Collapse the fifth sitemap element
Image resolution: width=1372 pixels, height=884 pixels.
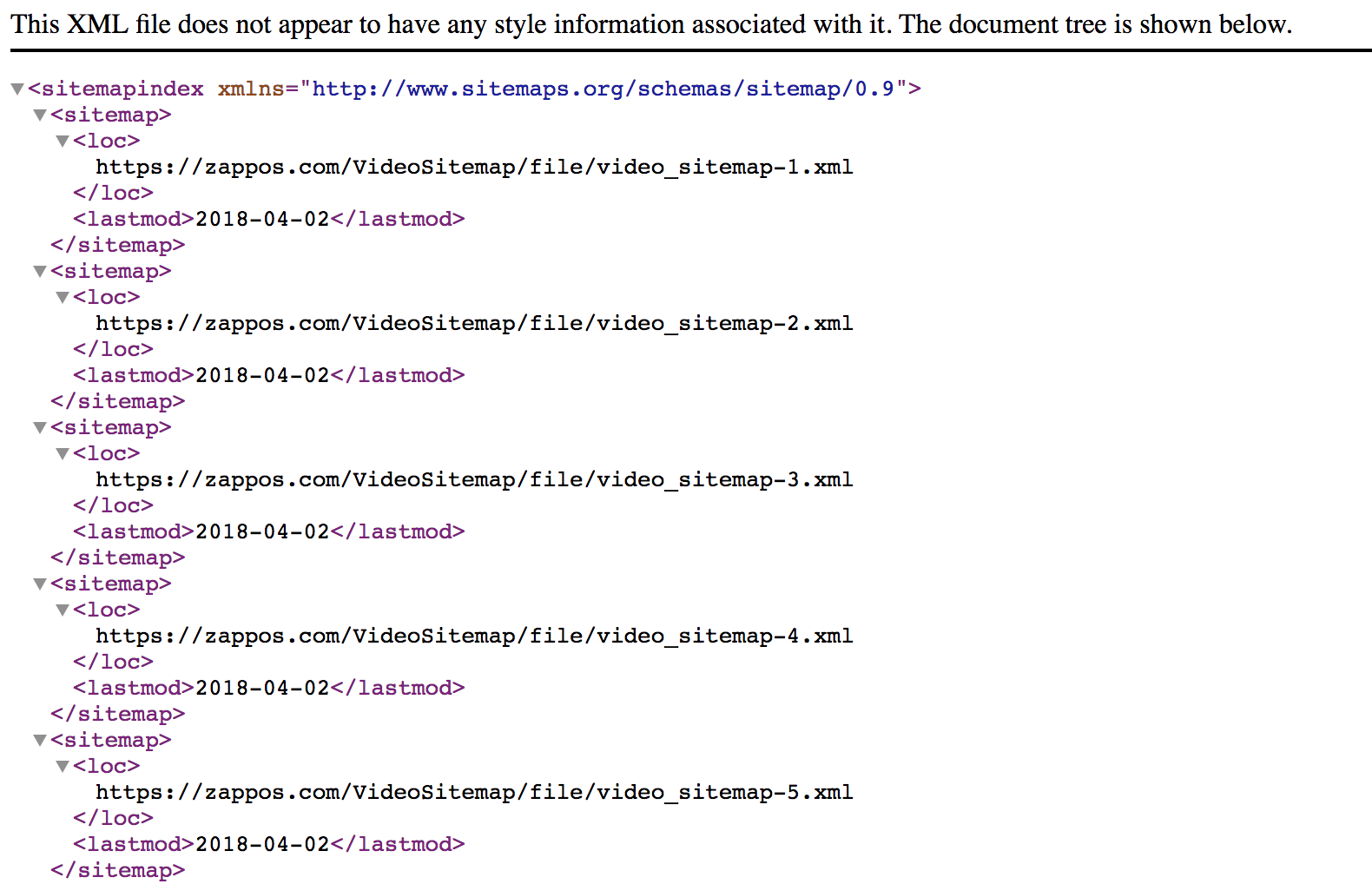(40, 741)
